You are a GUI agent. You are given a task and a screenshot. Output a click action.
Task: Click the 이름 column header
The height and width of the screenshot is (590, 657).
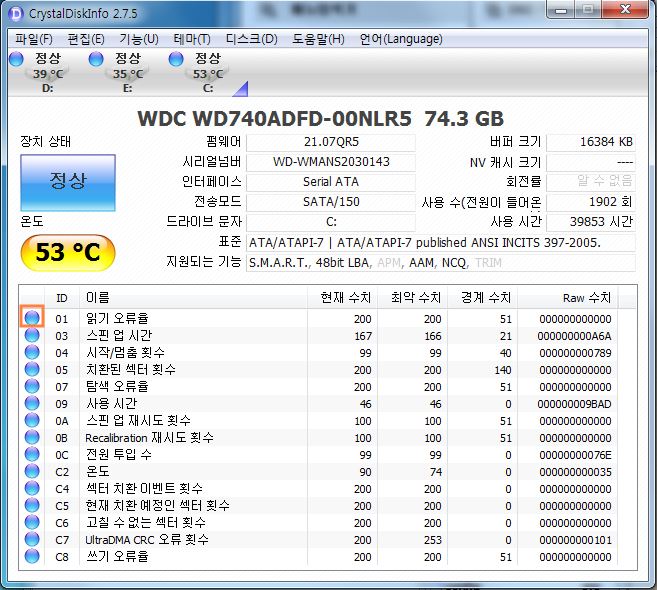tap(193, 298)
